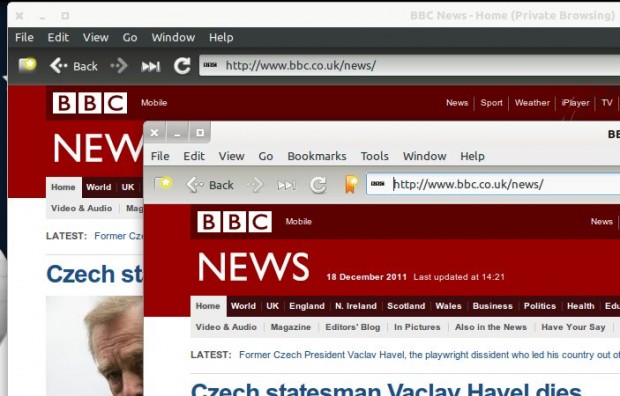Open File menu in private browsing window
620x396 pixels.
point(24,38)
